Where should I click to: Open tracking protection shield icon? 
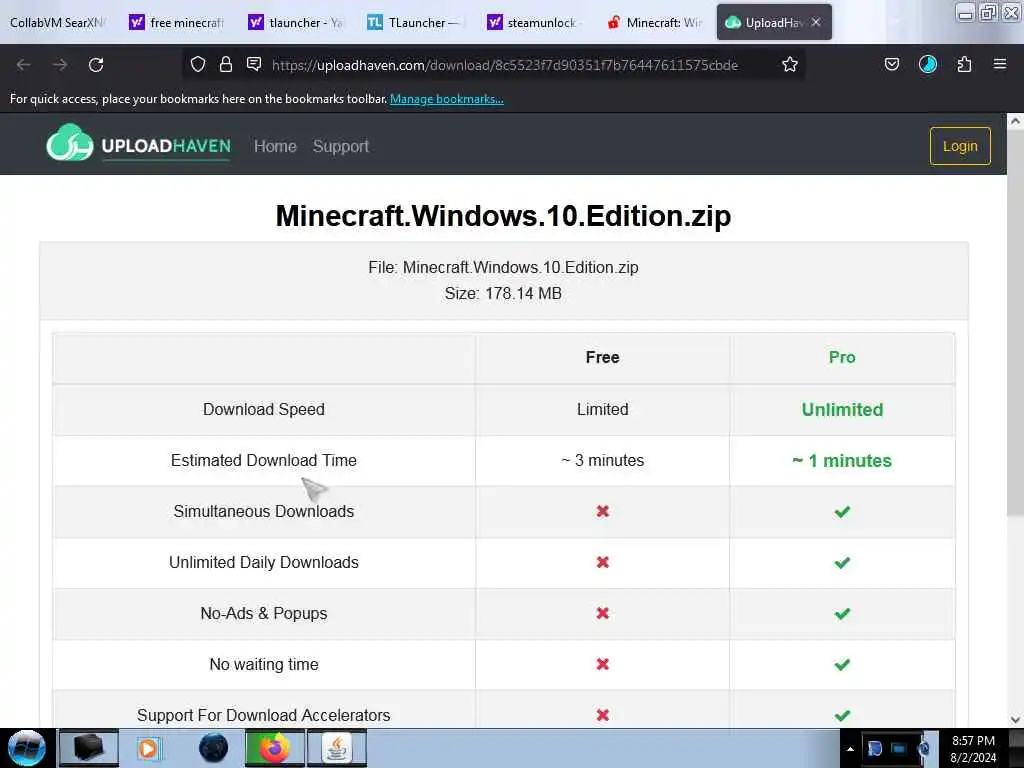[198, 64]
